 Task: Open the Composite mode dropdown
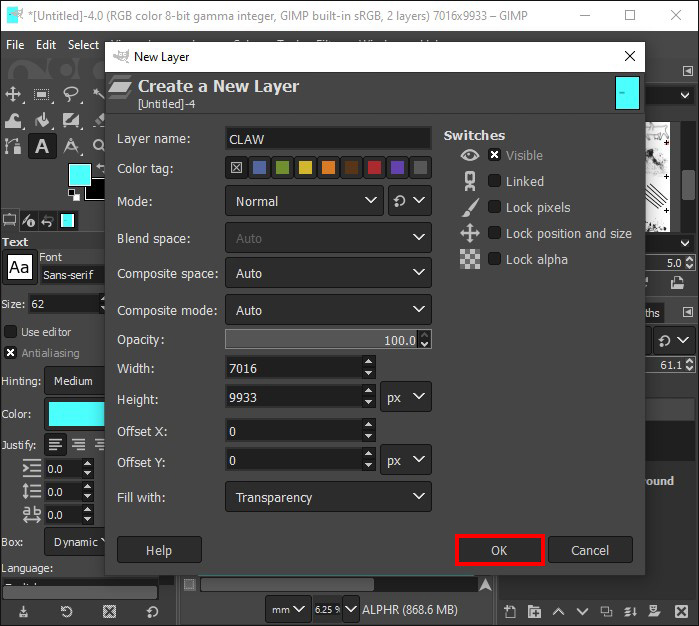(329, 309)
